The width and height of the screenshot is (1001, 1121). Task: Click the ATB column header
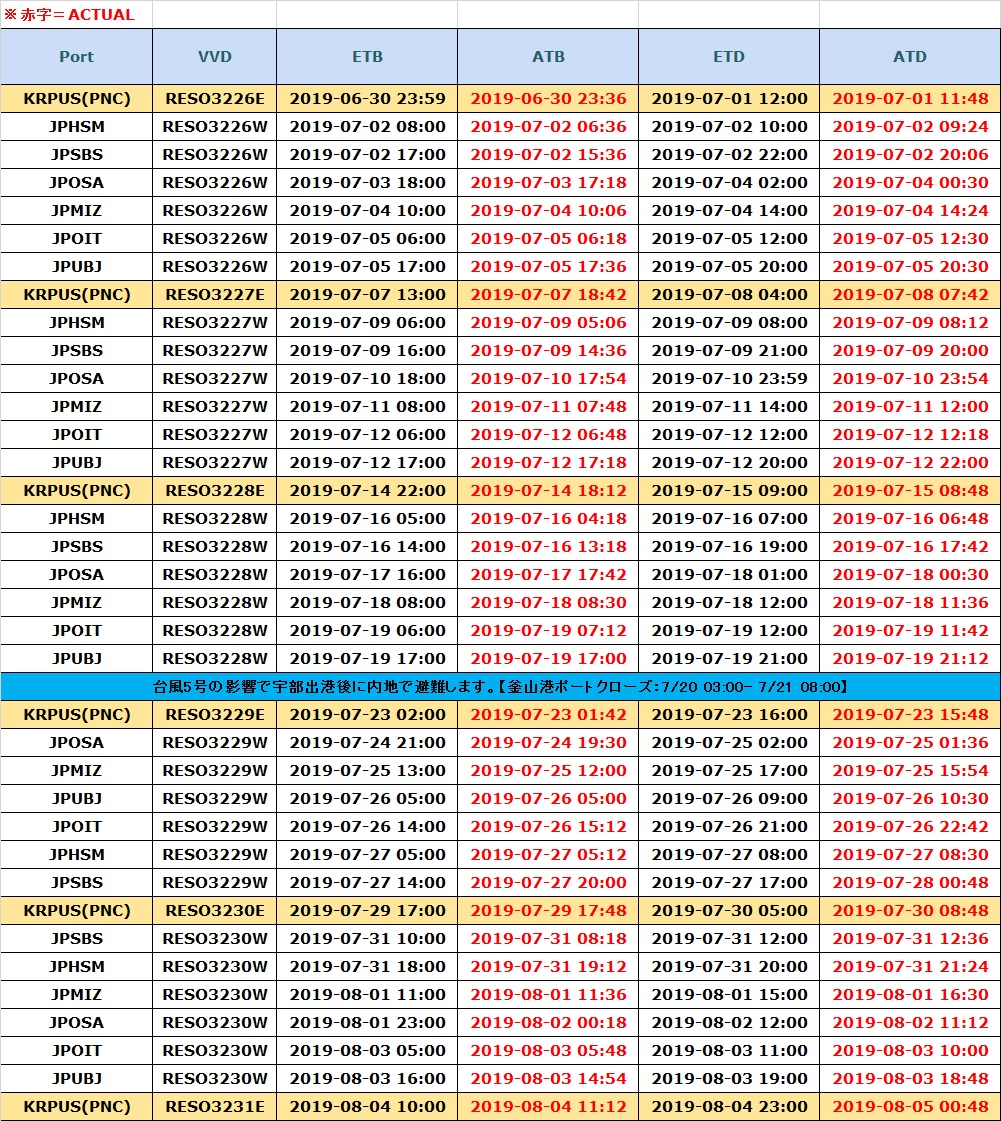tap(548, 56)
